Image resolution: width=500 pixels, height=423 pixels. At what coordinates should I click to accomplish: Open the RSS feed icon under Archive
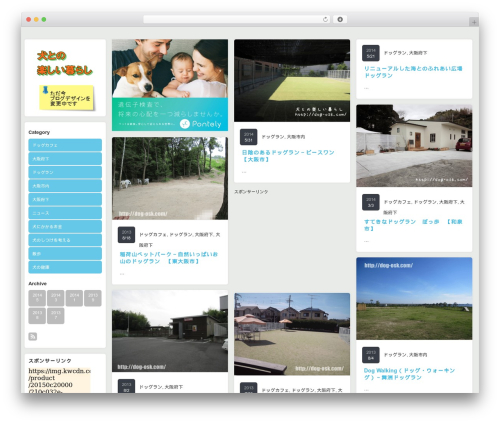pos(33,336)
